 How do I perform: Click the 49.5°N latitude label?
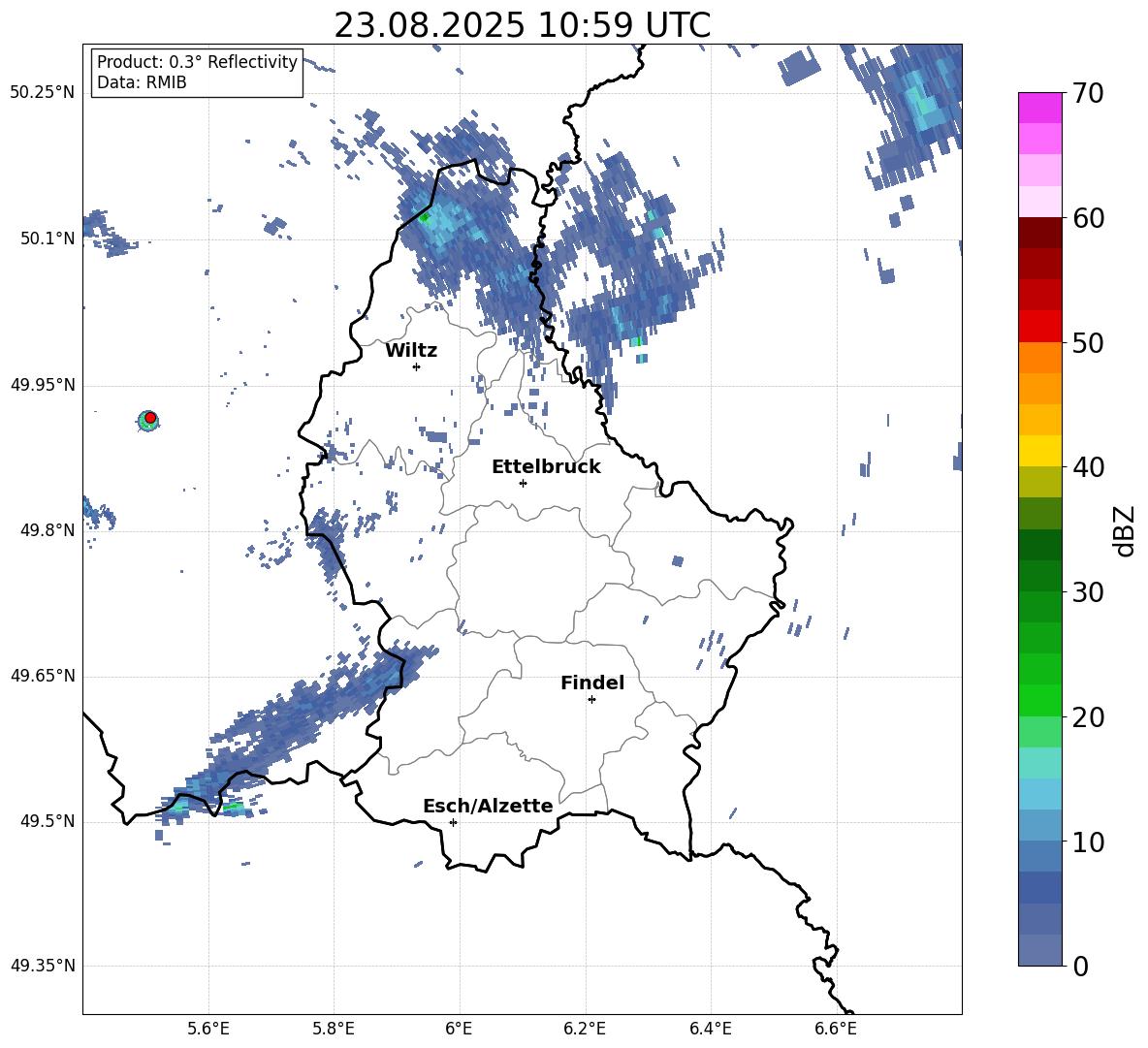(48, 821)
